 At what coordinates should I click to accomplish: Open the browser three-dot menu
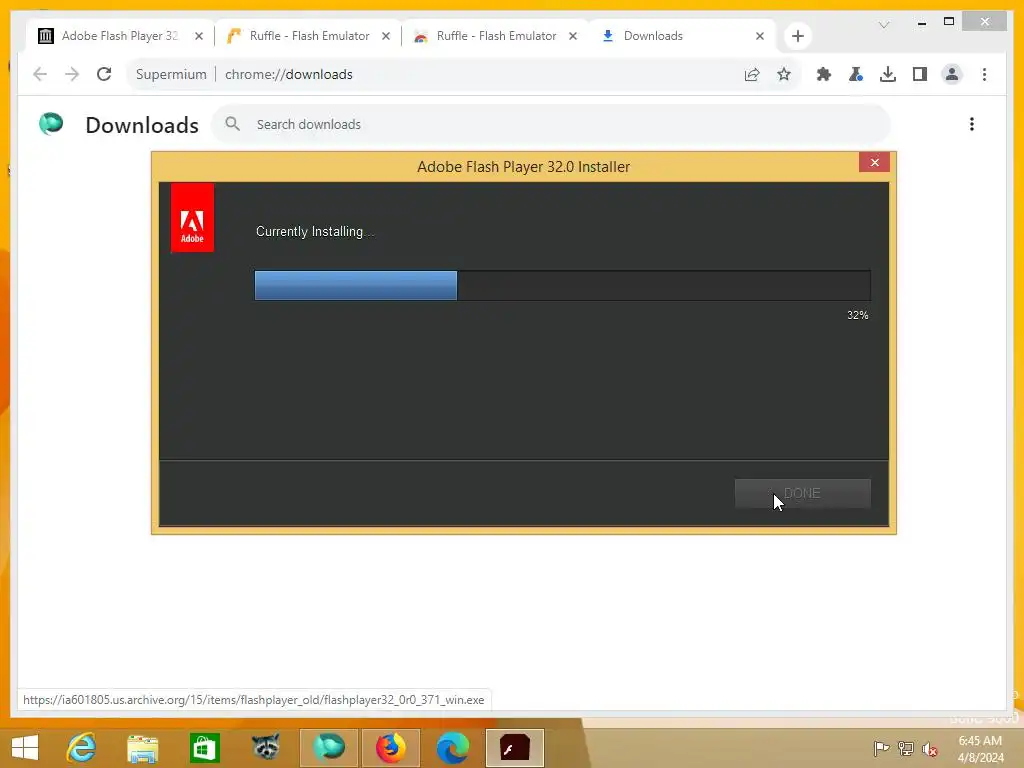pos(984,74)
